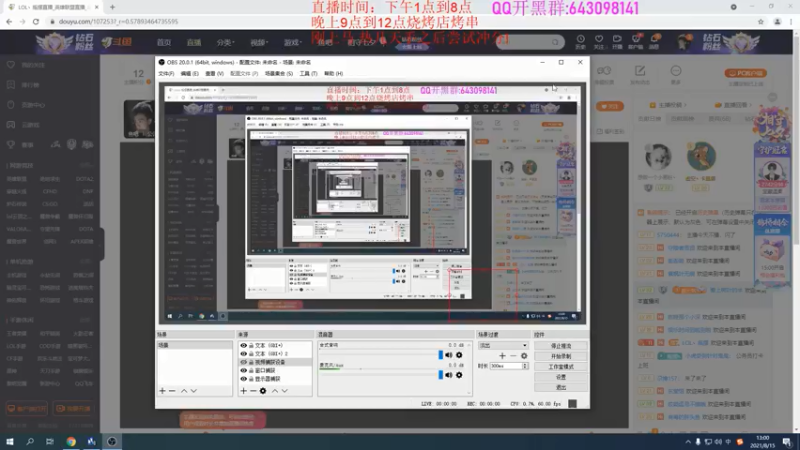The width and height of the screenshot is (800, 450).
Task: Expand the category dropdown in Douyu nav
Action: [225, 42]
